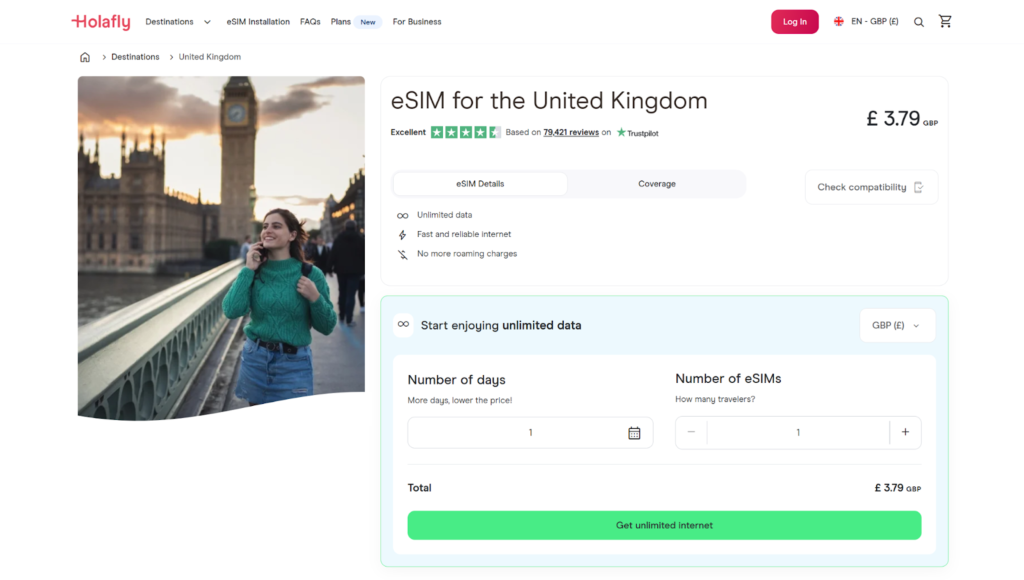Switch to the Coverage tab
The width and height of the screenshot is (1024, 580).
pos(656,184)
